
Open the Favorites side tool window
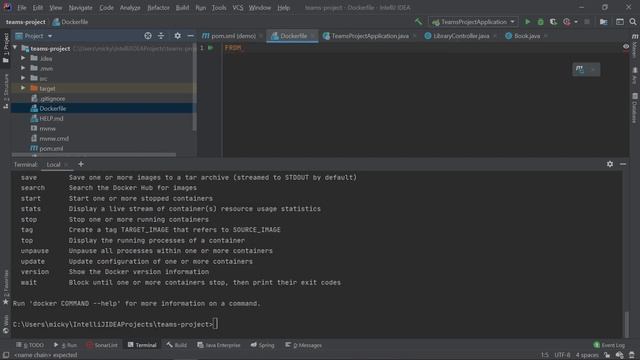tap(6, 287)
